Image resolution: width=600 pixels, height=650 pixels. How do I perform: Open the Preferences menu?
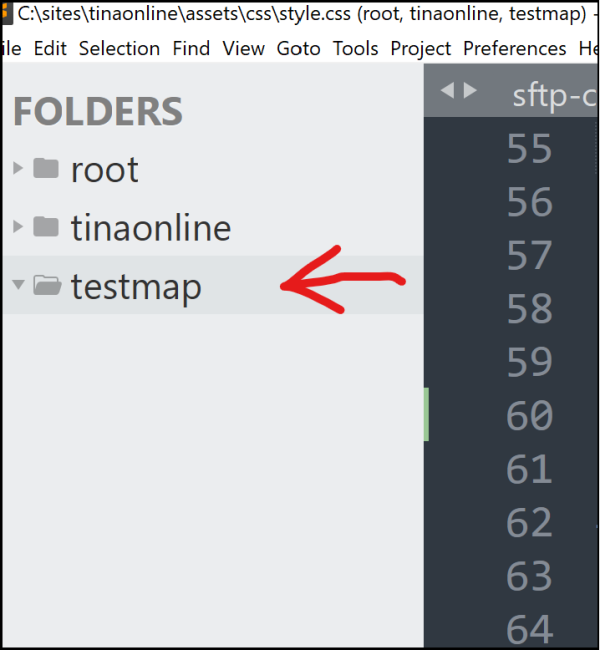(x=514, y=48)
